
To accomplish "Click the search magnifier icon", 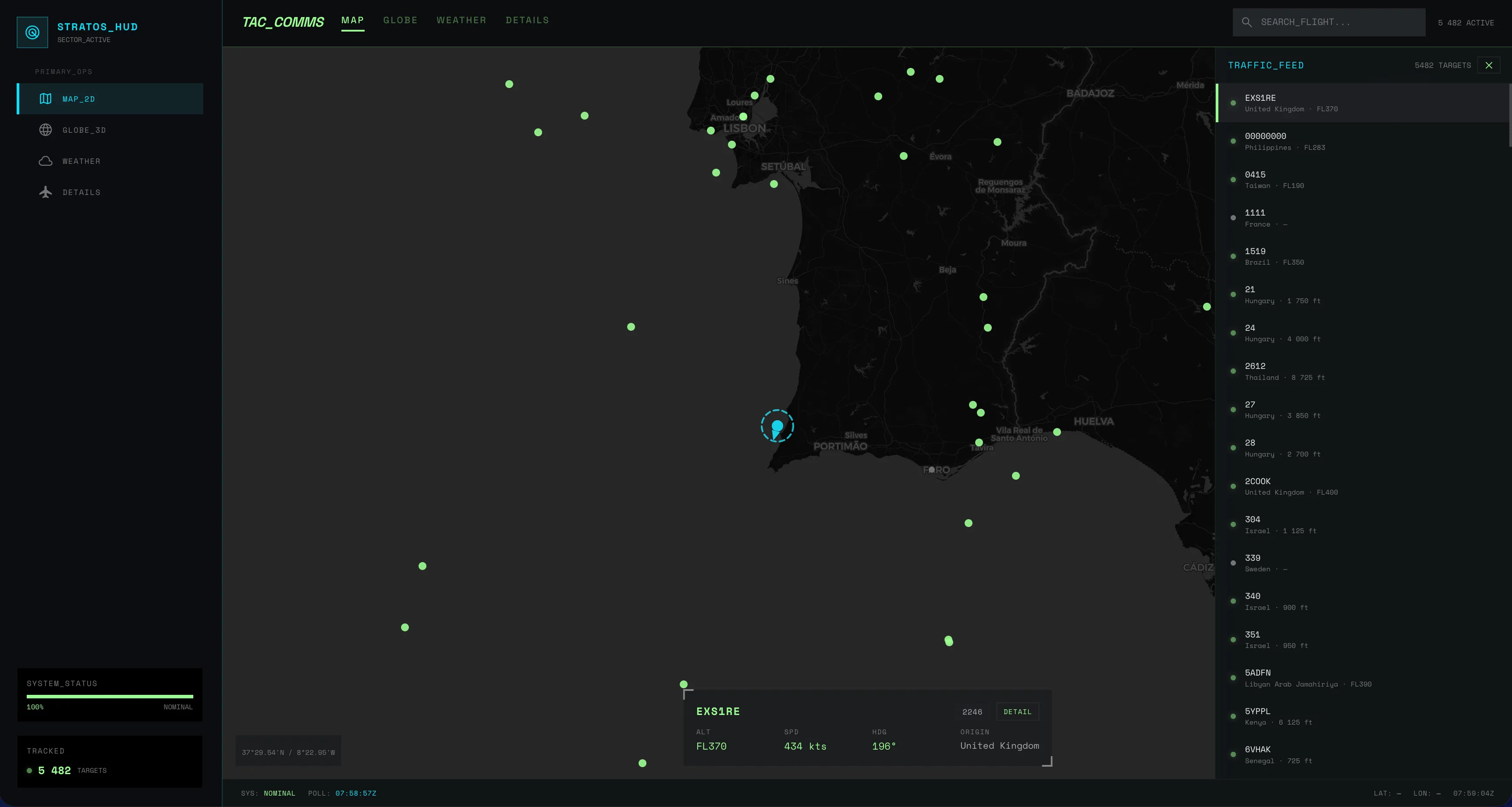I will tap(1247, 22).
